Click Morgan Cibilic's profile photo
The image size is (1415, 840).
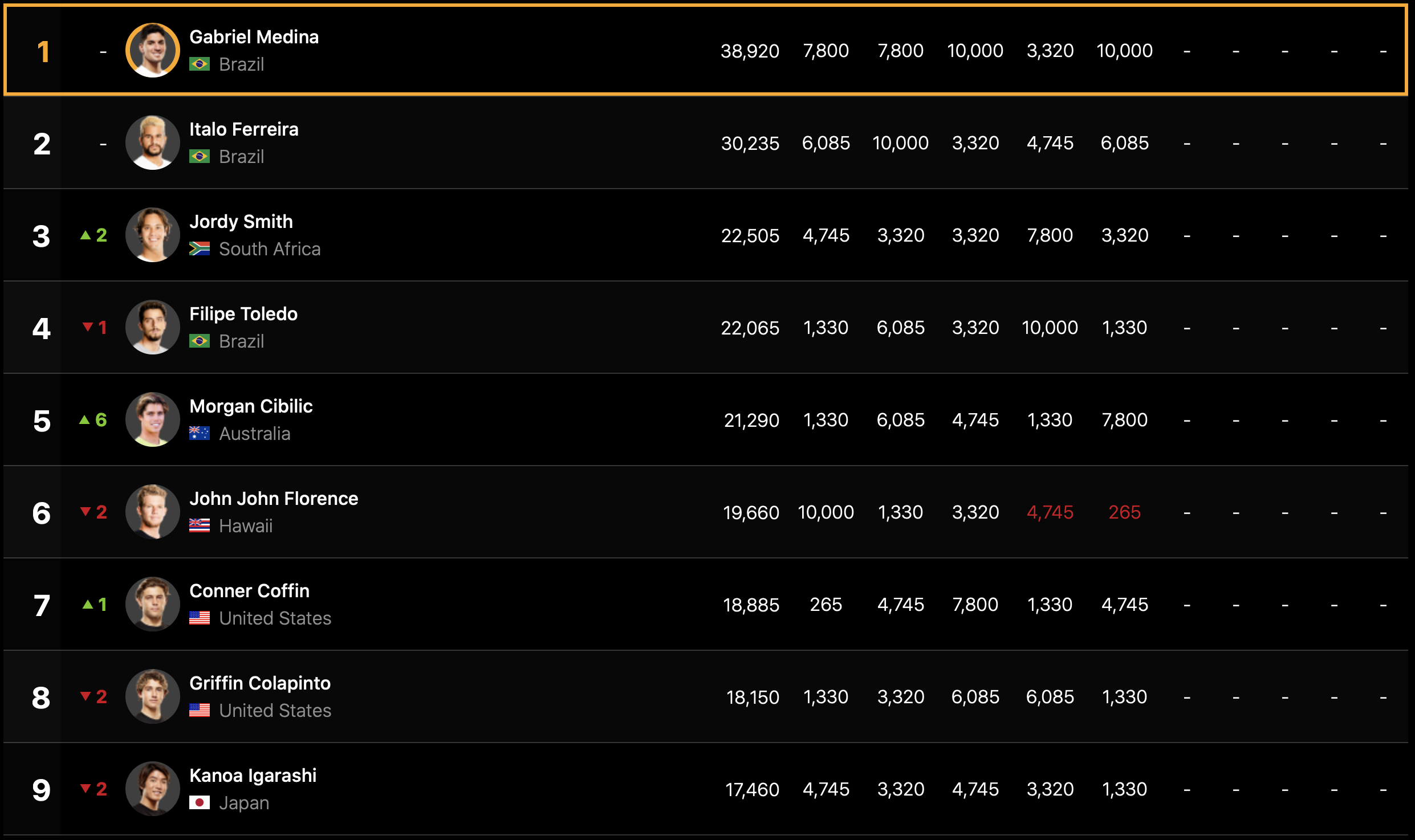152,420
